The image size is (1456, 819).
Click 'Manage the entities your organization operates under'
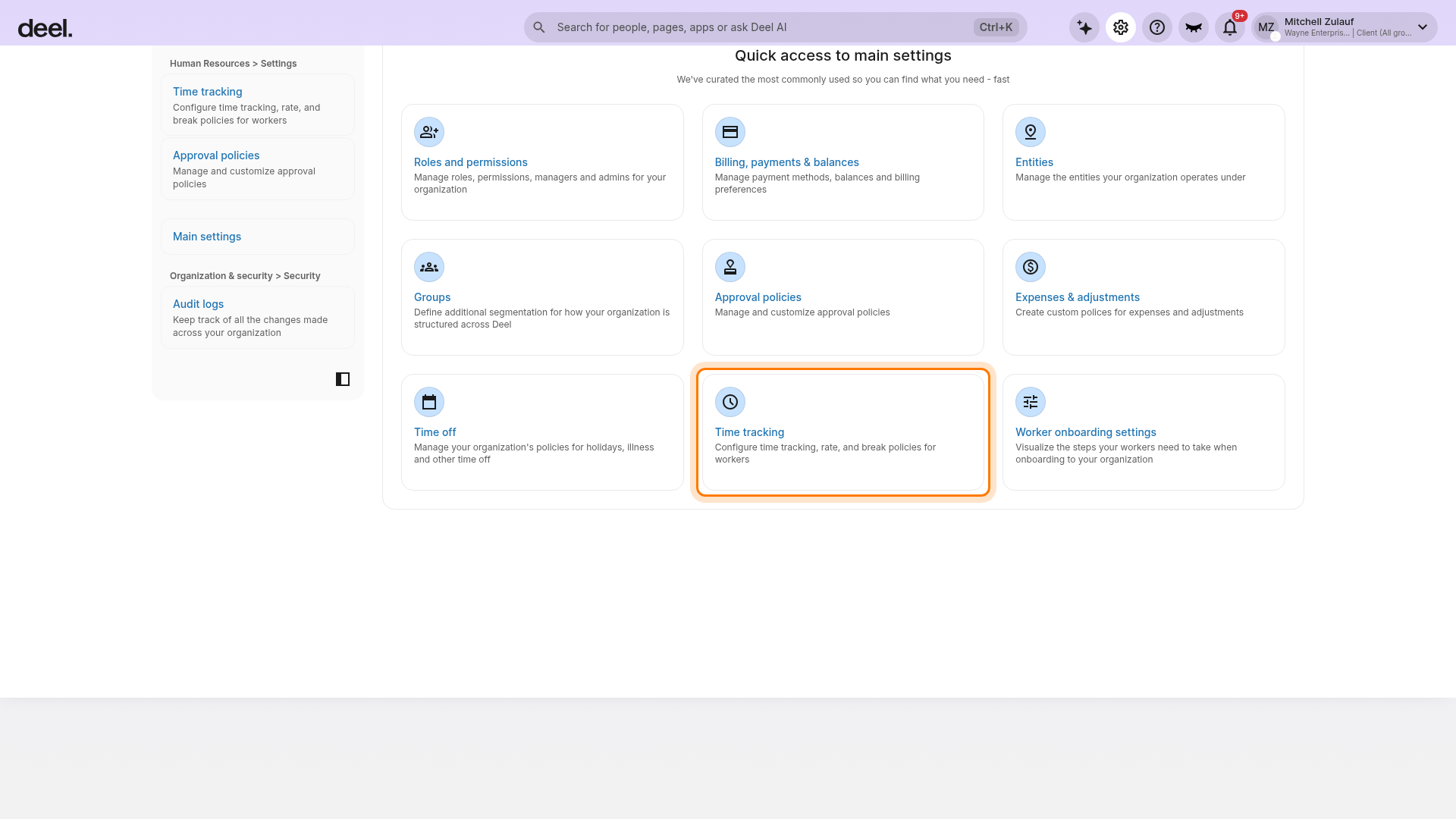click(1130, 177)
